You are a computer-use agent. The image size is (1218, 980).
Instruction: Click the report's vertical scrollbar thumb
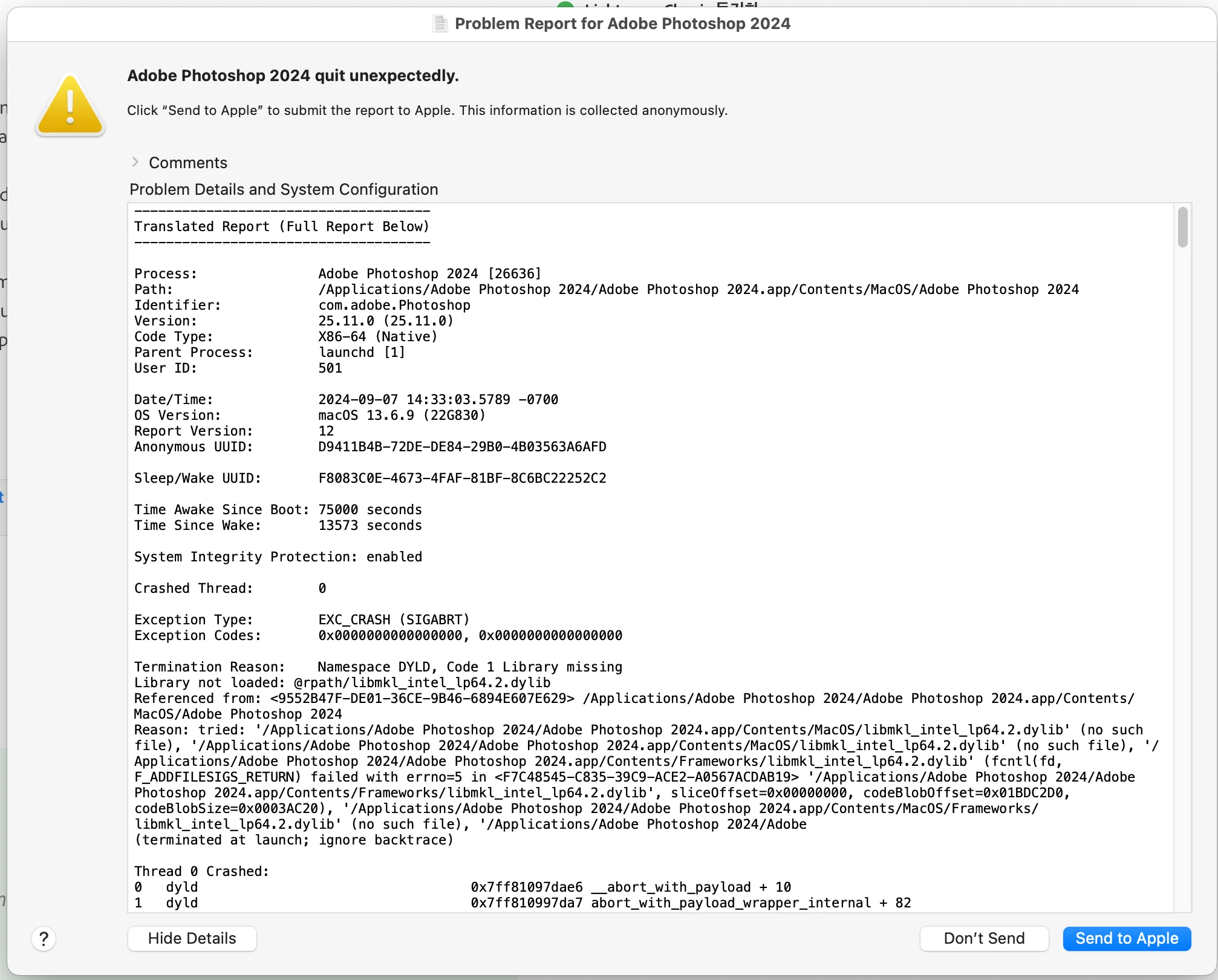(1182, 227)
